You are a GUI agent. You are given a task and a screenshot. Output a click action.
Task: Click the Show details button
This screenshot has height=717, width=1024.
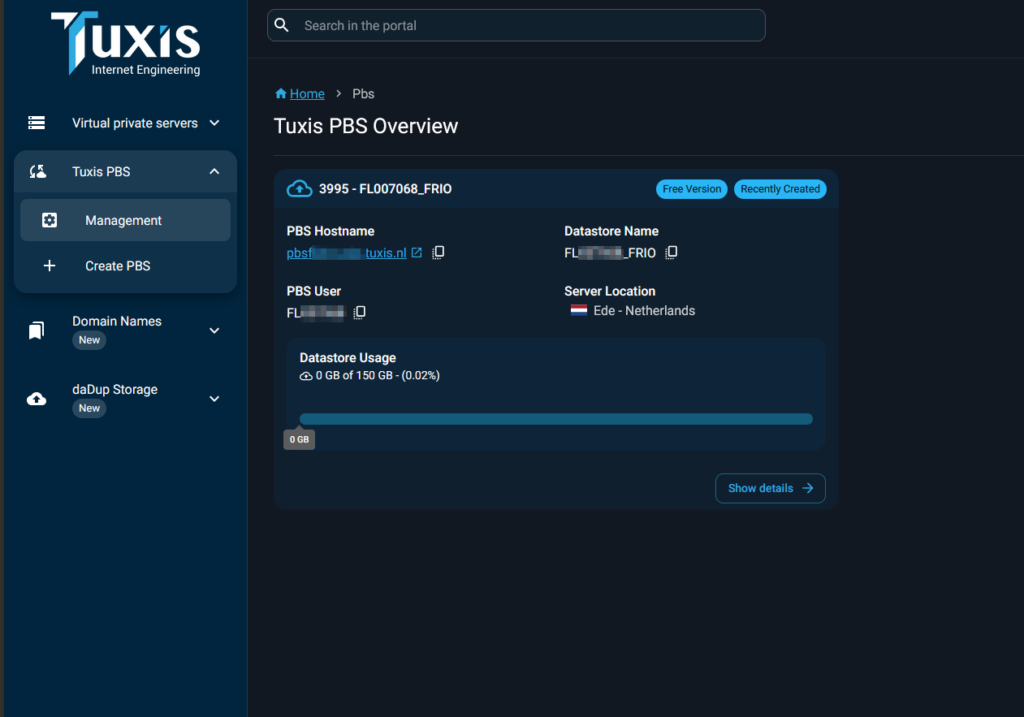[770, 488]
